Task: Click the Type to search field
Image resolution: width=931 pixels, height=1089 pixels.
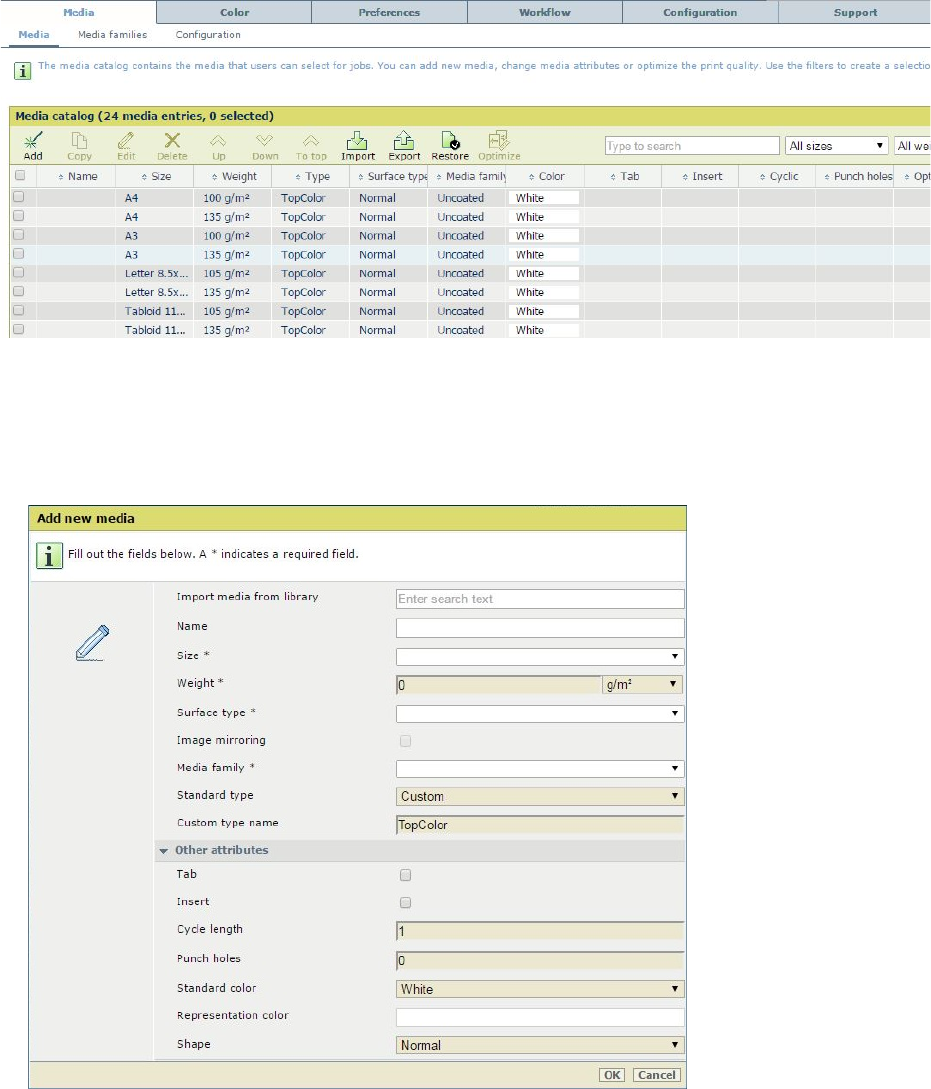Action: (692, 146)
